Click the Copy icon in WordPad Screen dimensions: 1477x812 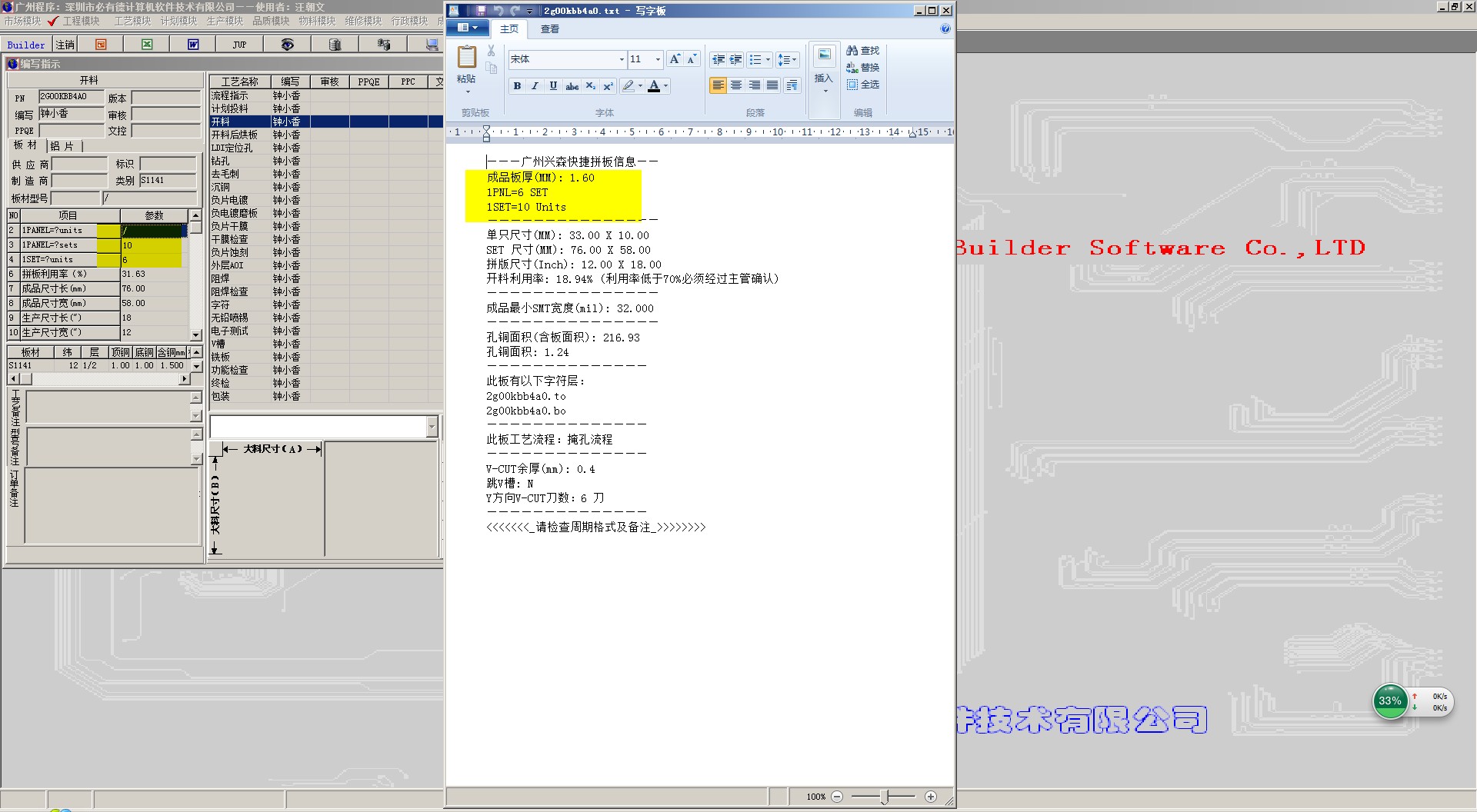[491, 68]
